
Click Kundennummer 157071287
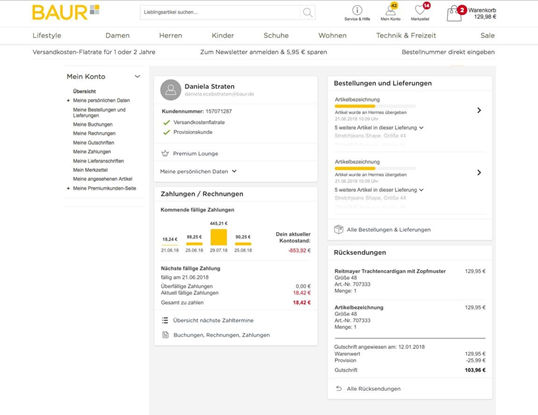coord(197,111)
